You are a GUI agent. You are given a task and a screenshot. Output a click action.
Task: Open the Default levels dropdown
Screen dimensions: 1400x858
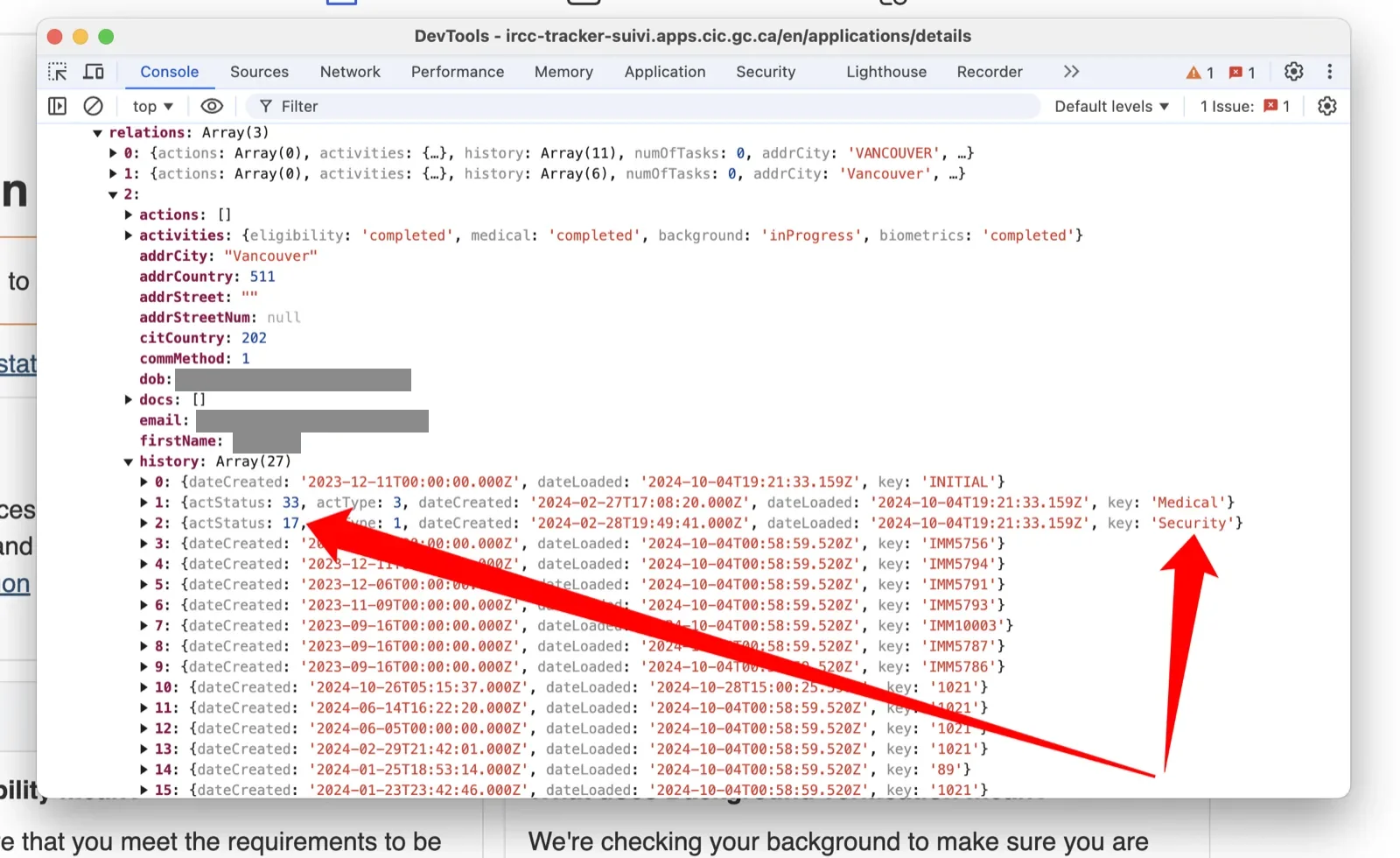click(1111, 106)
